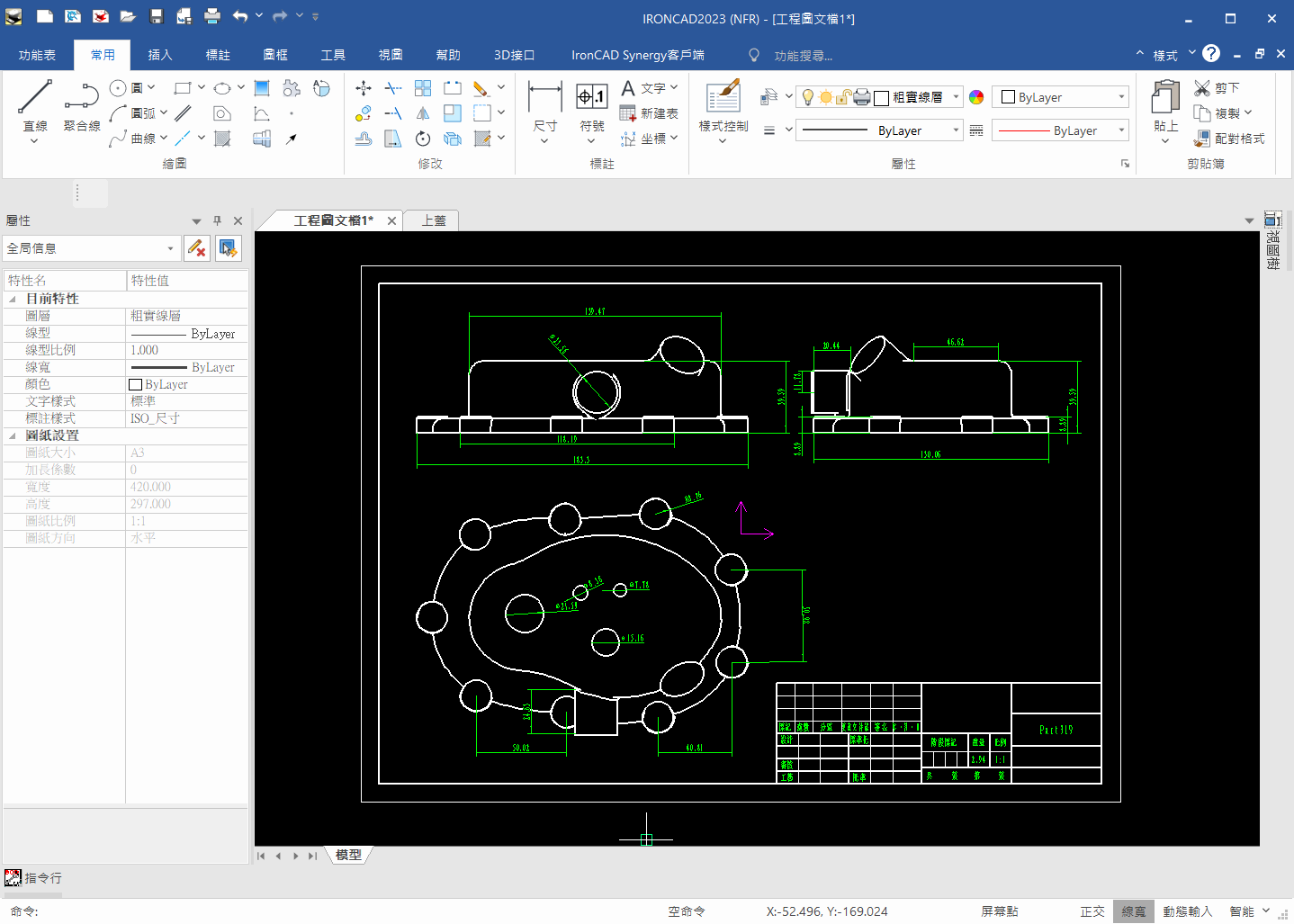Enable 正交 ortho mode in status bar
Image resolution: width=1294 pixels, height=924 pixels.
[1092, 911]
